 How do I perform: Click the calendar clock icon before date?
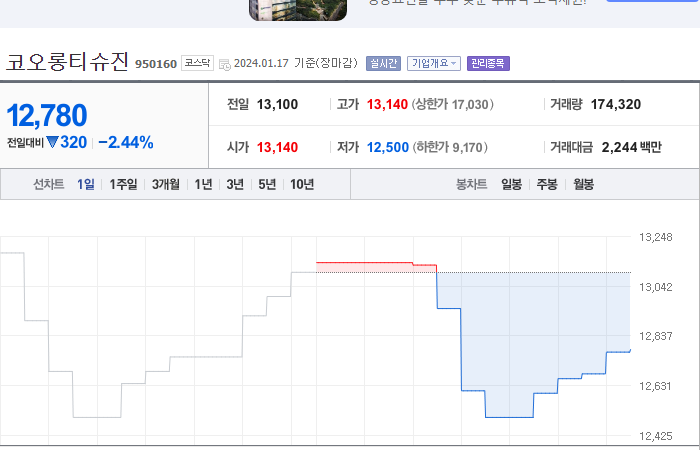click(225, 64)
